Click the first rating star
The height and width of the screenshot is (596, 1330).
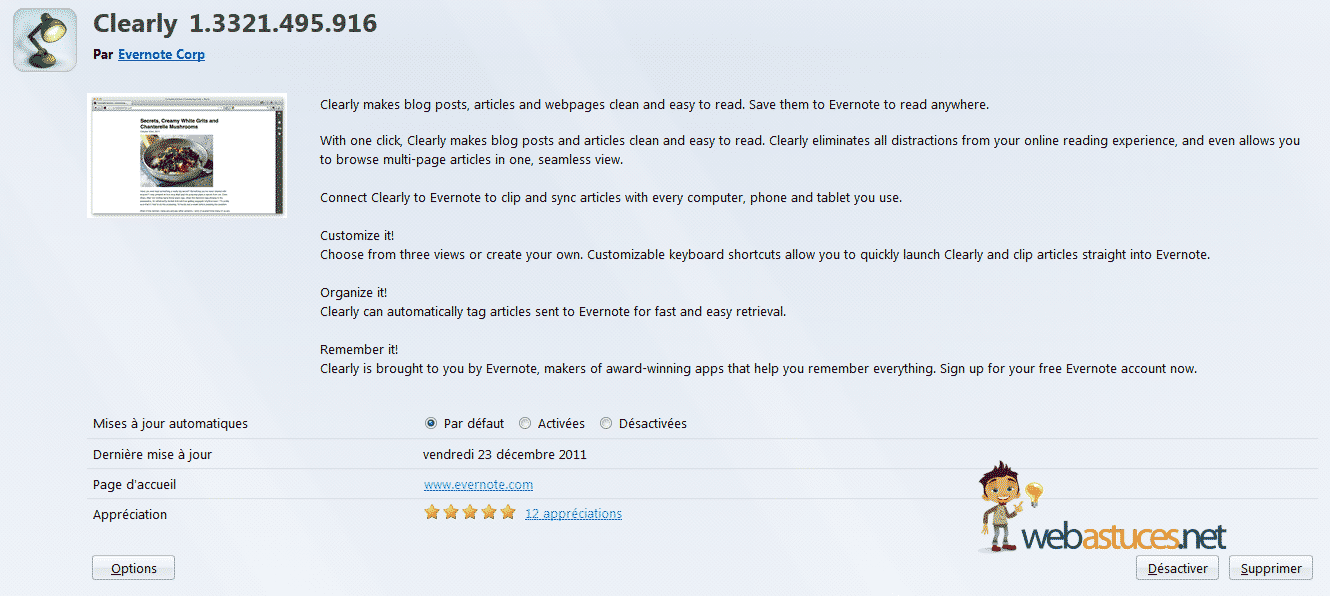point(432,513)
